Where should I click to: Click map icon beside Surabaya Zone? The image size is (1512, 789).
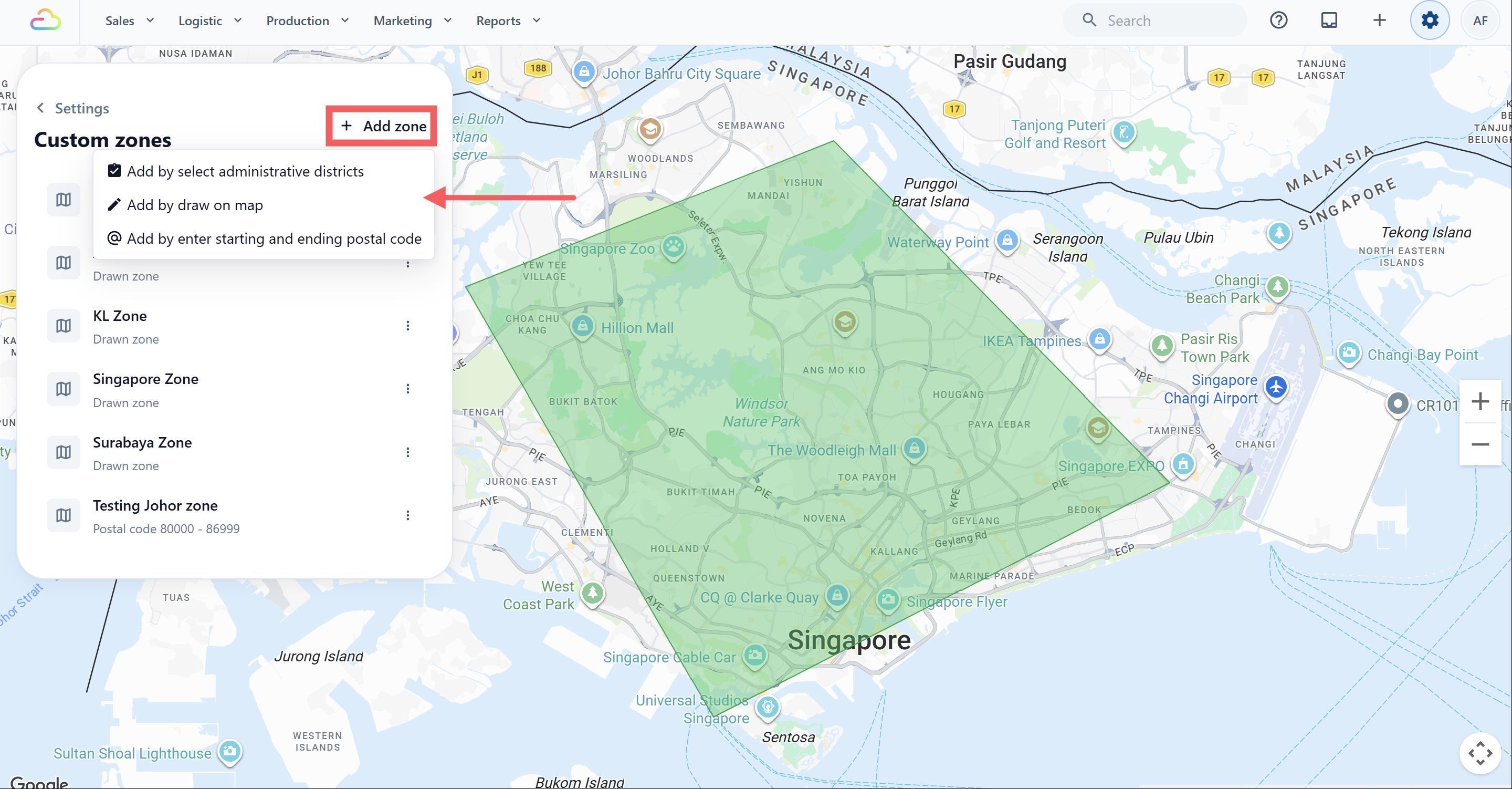click(64, 452)
